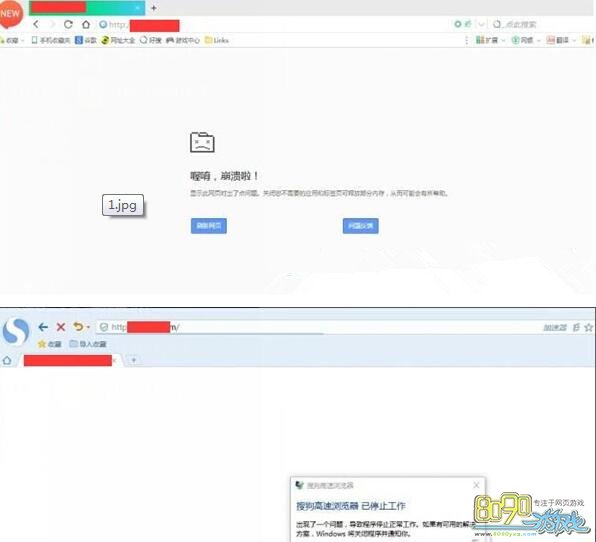Reload the crashed page in top browser

point(68,24)
